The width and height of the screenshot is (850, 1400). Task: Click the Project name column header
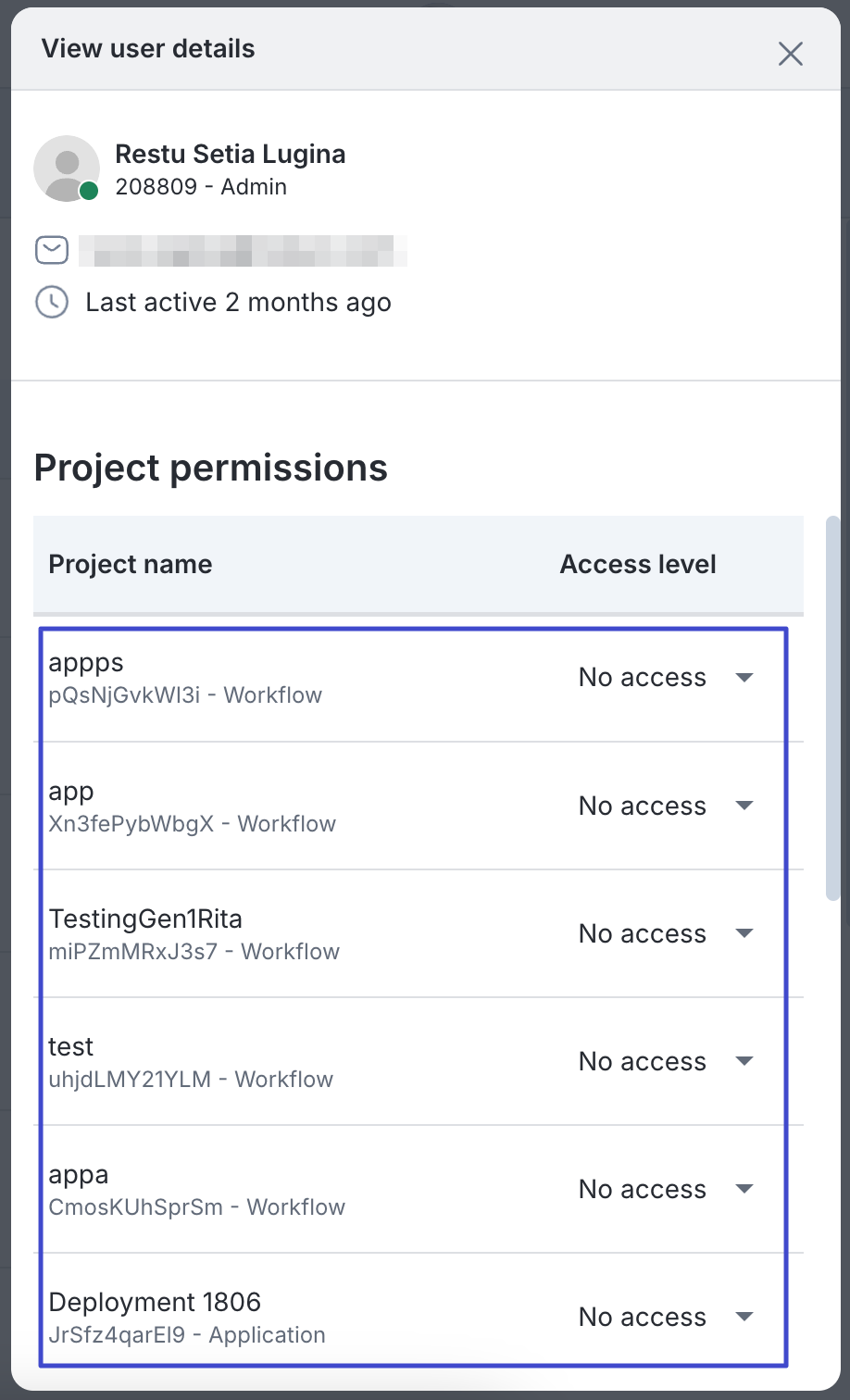tap(131, 565)
